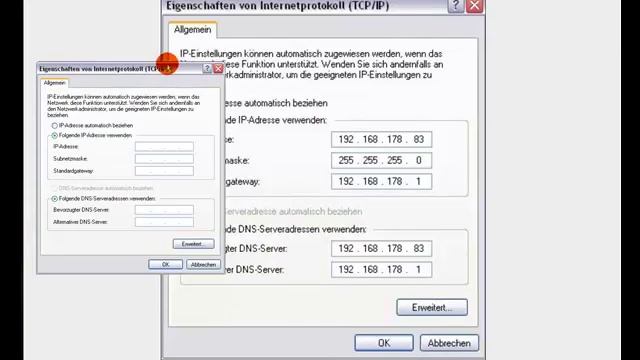Click Erweitert... button in large dialog

(x=432, y=307)
